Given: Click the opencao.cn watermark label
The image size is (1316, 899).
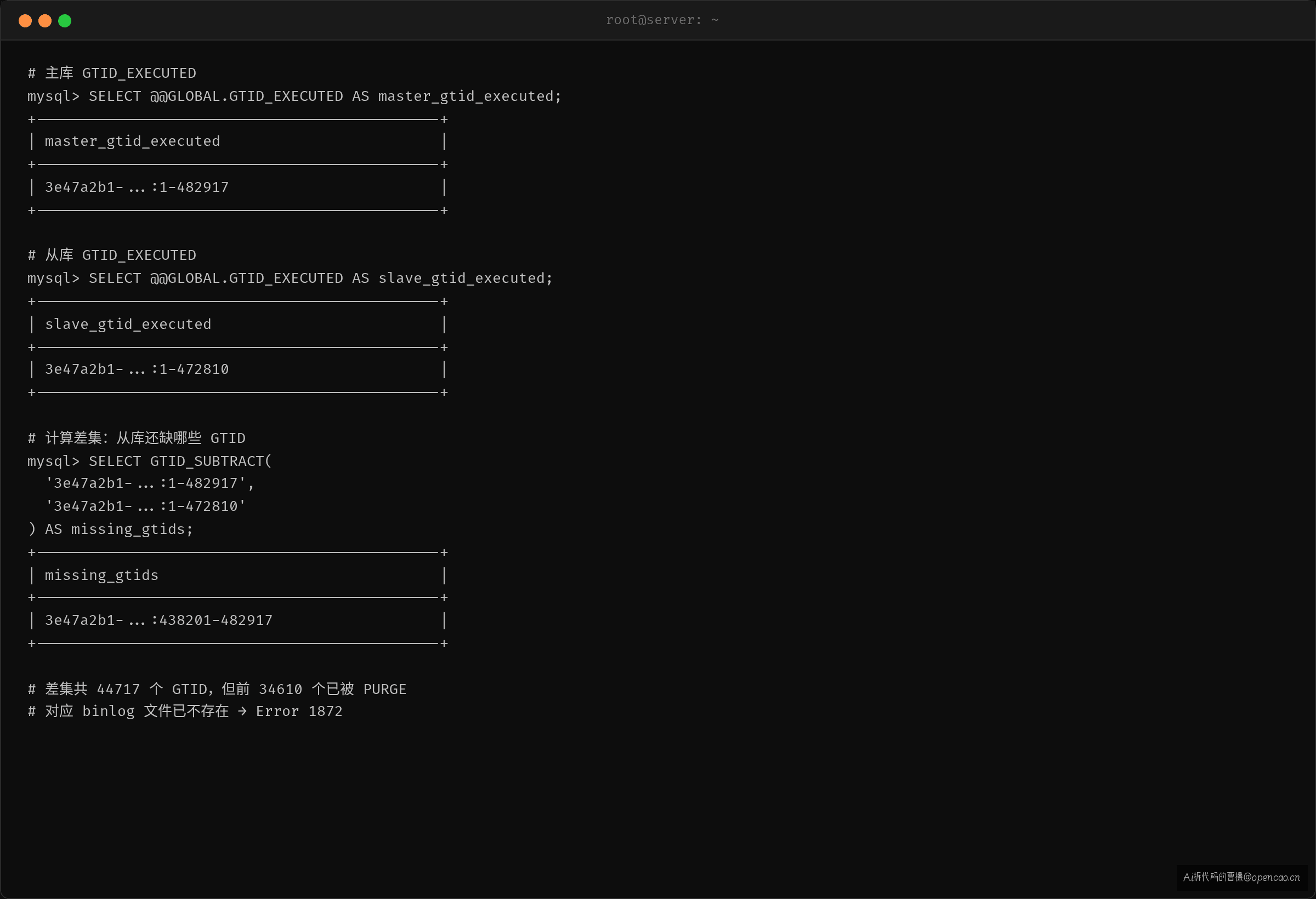Looking at the screenshot, I should coord(1241,878).
